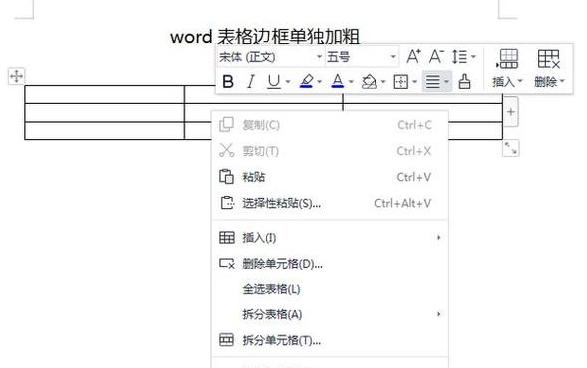Screen dimensions: 587x368
Task: Click the 插入 table insert button
Action: pyautogui.click(x=507, y=68)
